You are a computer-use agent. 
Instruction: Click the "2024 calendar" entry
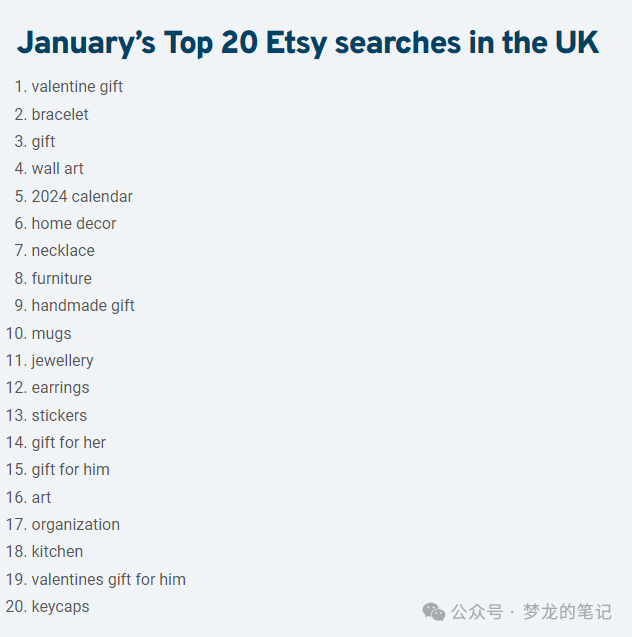coord(82,196)
